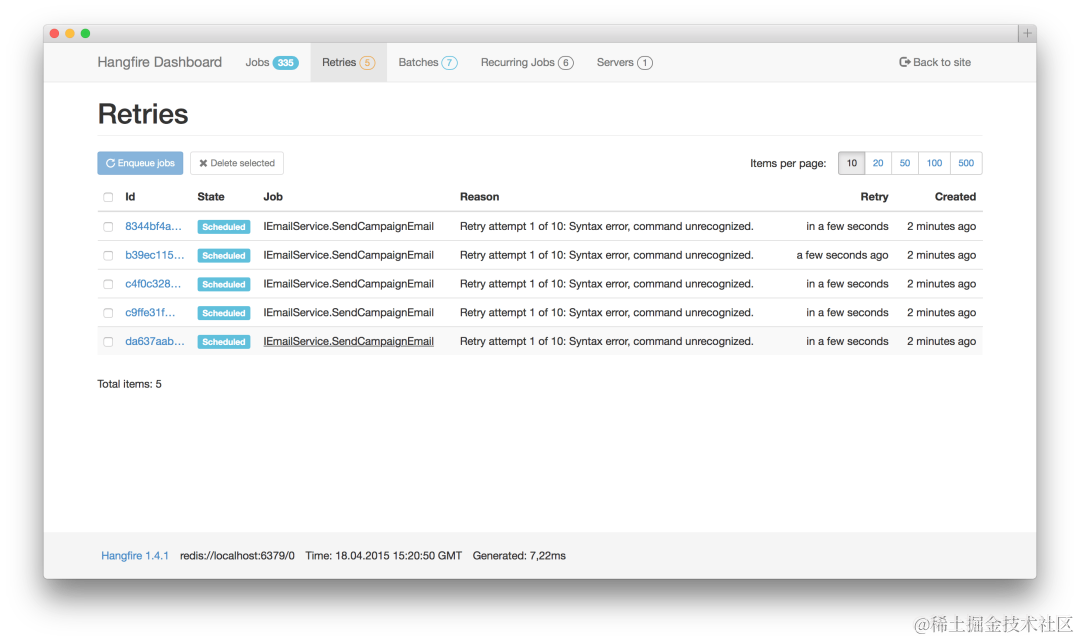The height and width of the screenshot is (641, 1080).
Task: Open job id c9ffe31f link
Action: pyautogui.click(x=150, y=313)
